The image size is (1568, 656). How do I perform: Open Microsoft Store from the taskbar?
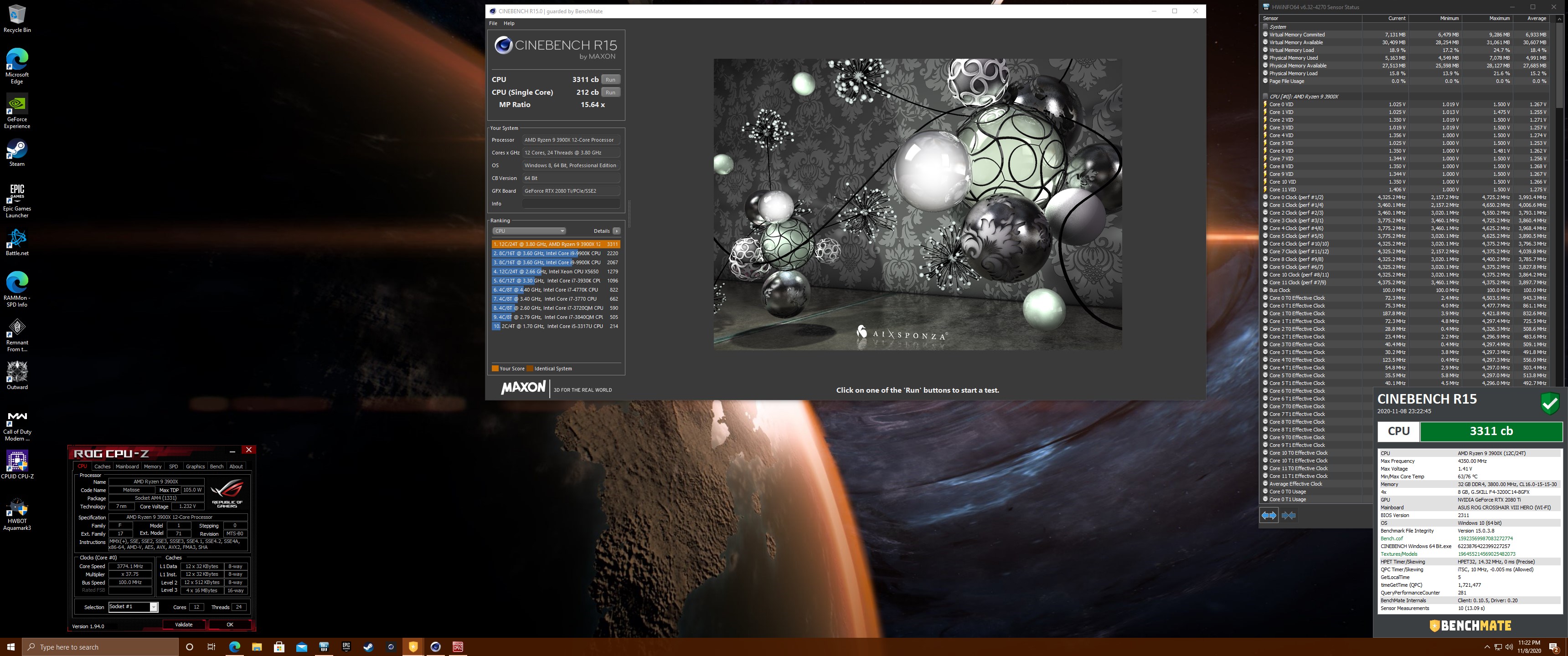click(279, 647)
